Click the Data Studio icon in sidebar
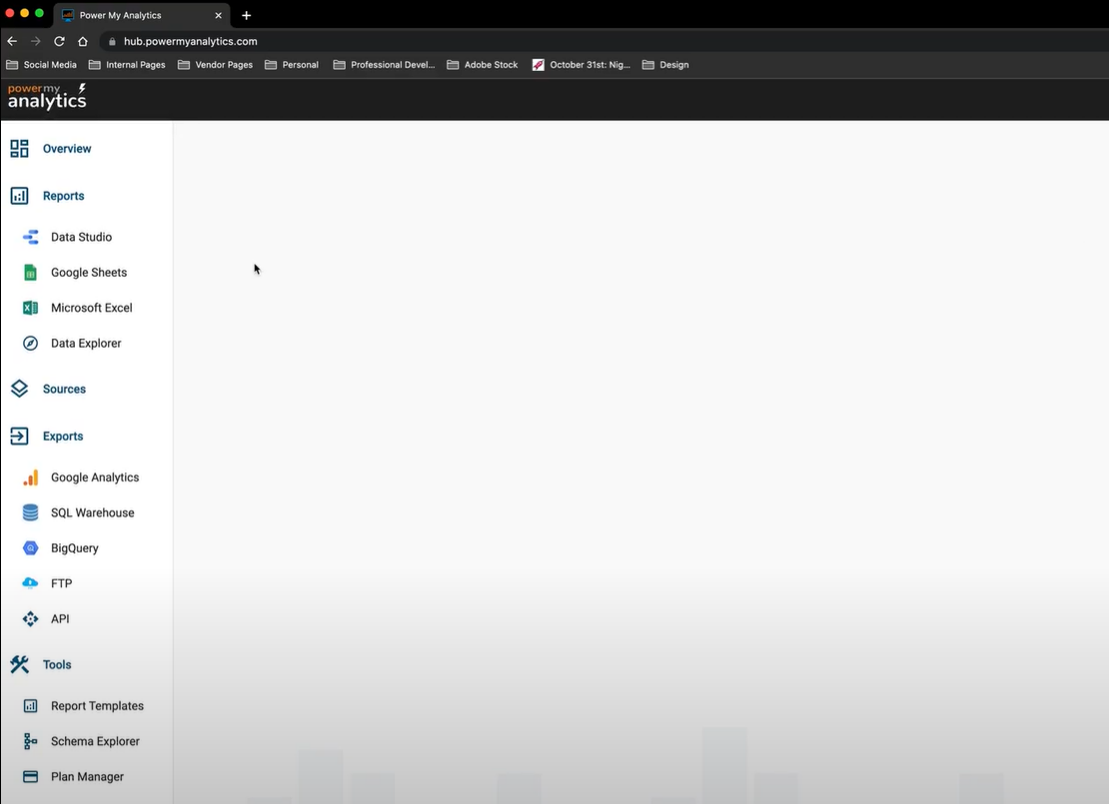1109x804 pixels. point(30,237)
